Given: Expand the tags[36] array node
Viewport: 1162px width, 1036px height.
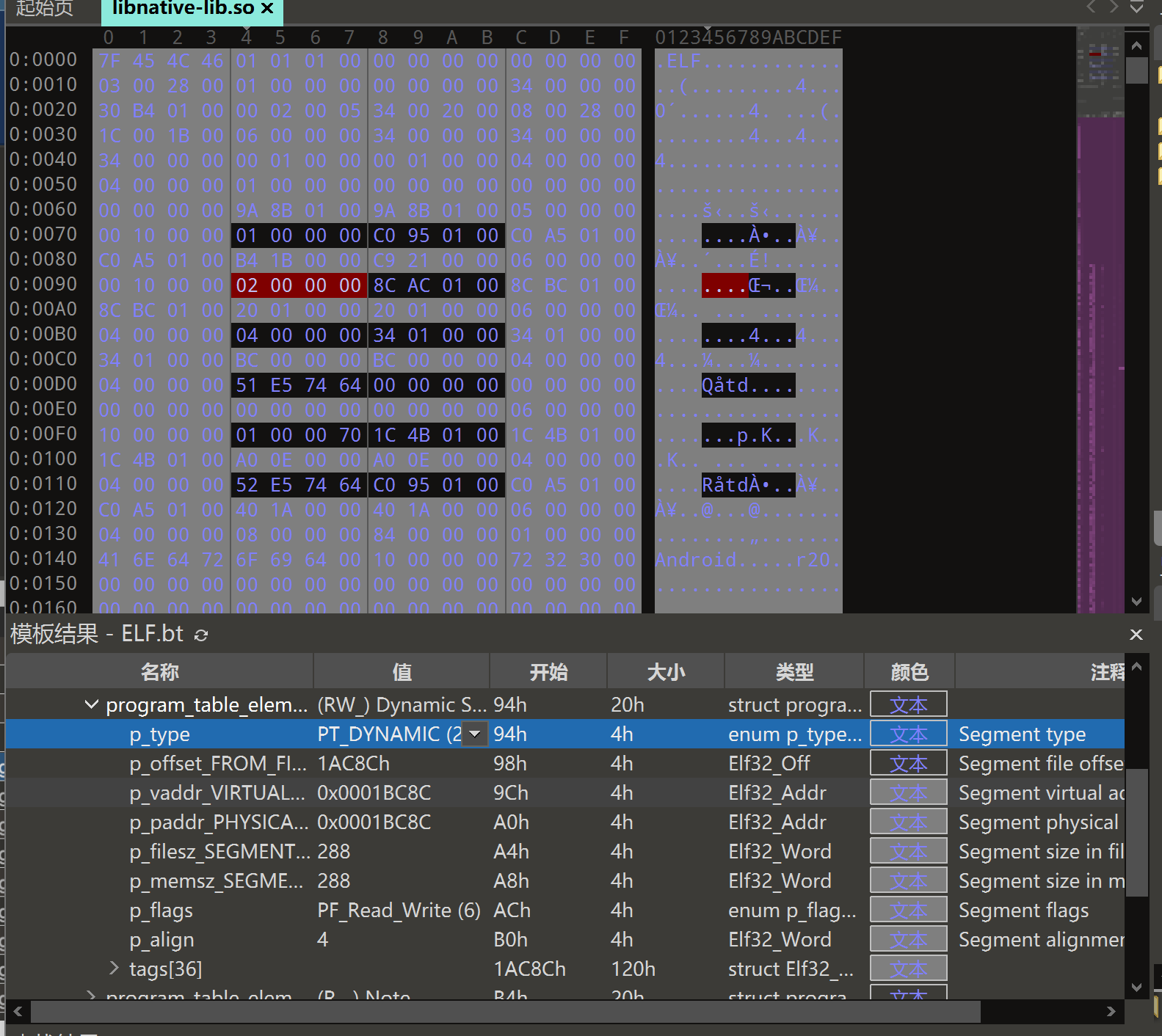Looking at the screenshot, I should click(x=114, y=968).
